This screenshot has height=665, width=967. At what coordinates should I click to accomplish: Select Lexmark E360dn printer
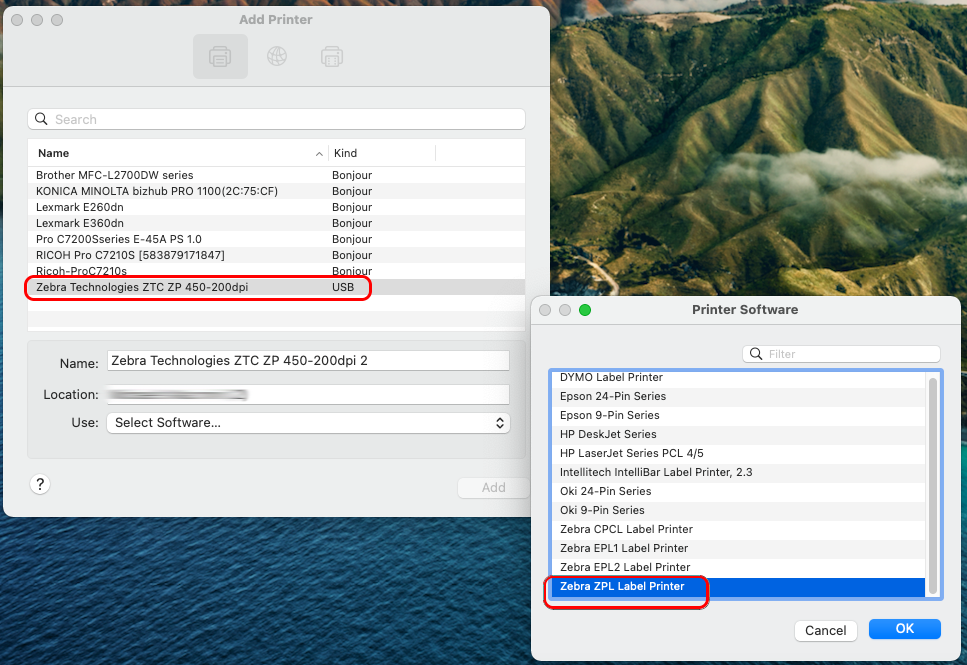coord(276,223)
